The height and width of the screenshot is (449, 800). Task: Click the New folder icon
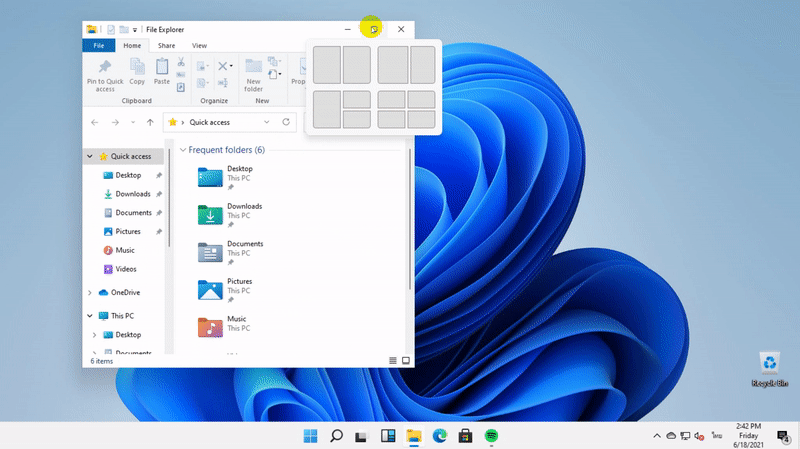[x=253, y=67]
